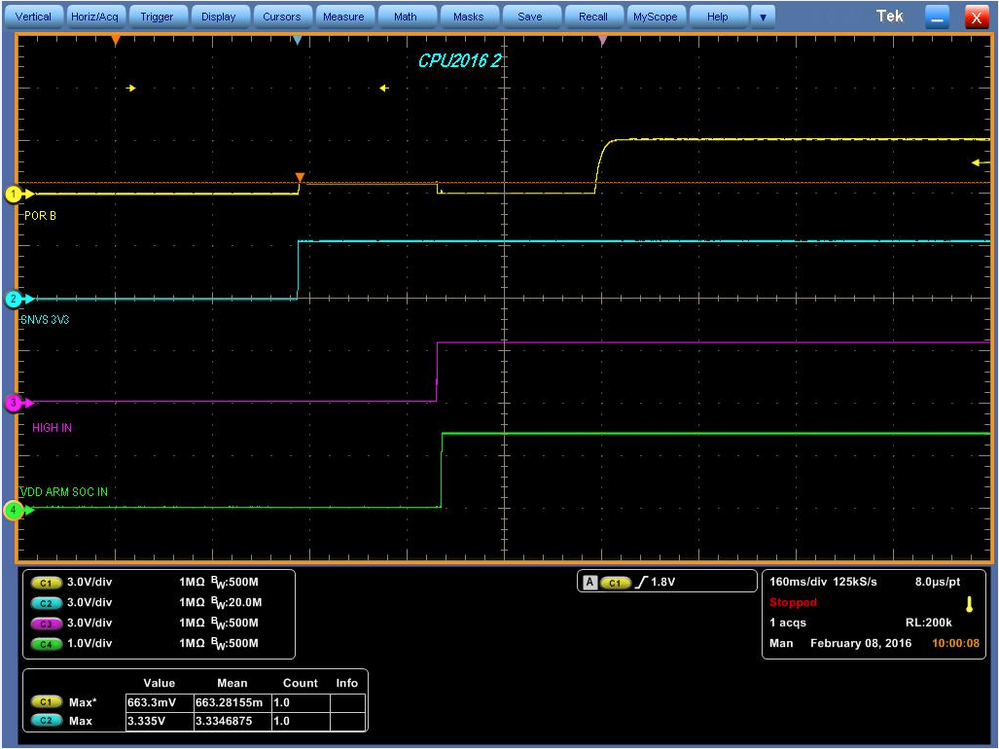Click the Save button

530,17
